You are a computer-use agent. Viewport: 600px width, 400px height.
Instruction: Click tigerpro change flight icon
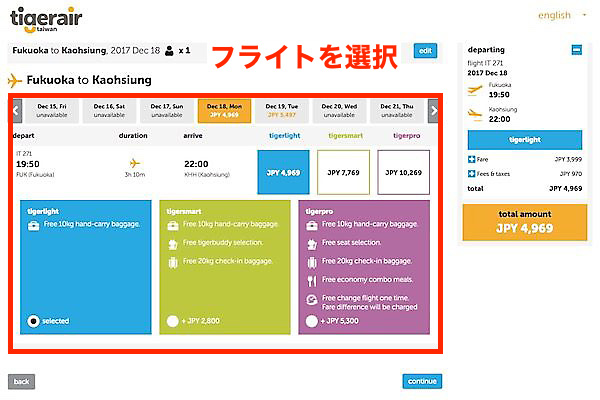click(312, 300)
